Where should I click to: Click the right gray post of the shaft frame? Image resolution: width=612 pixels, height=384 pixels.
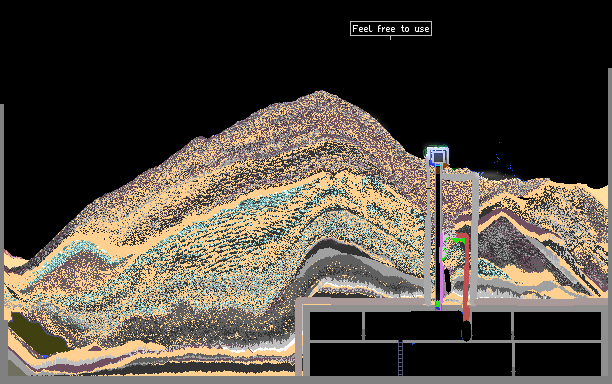pos(475,239)
